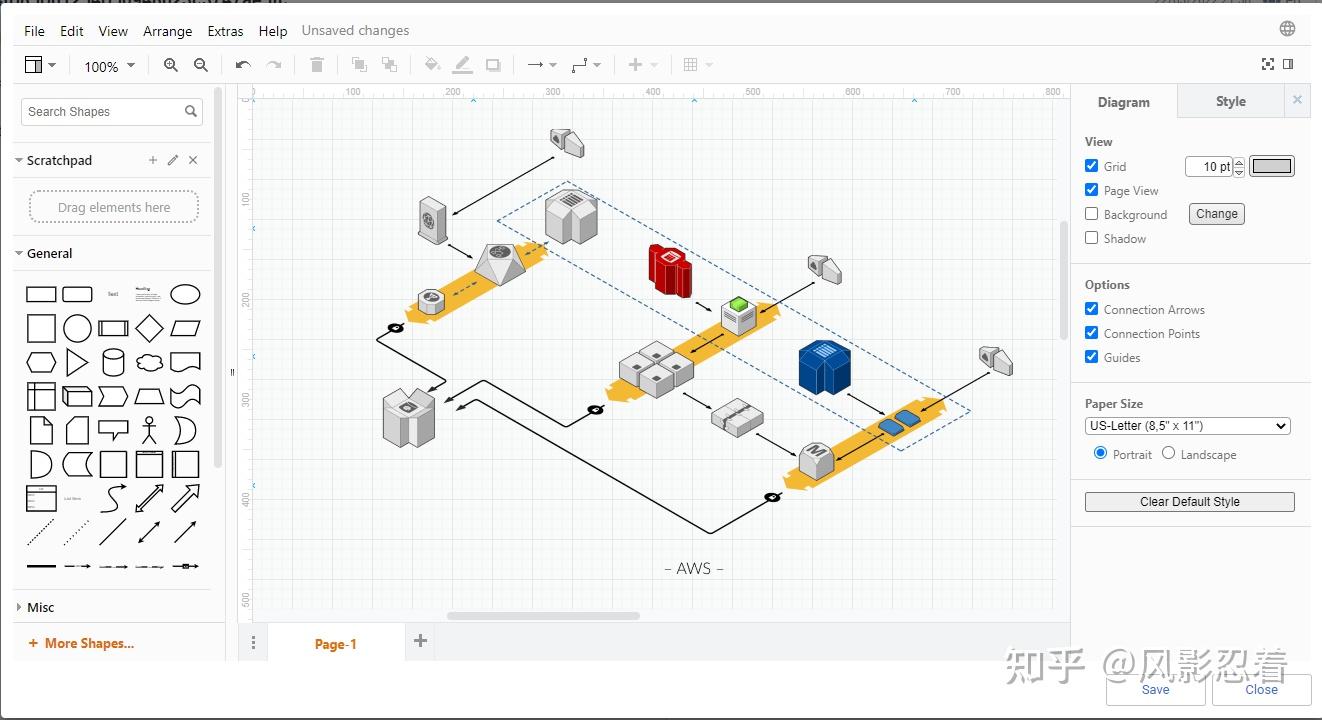The height and width of the screenshot is (720, 1322).
Task: Switch to the Style tab
Action: [x=1231, y=101]
